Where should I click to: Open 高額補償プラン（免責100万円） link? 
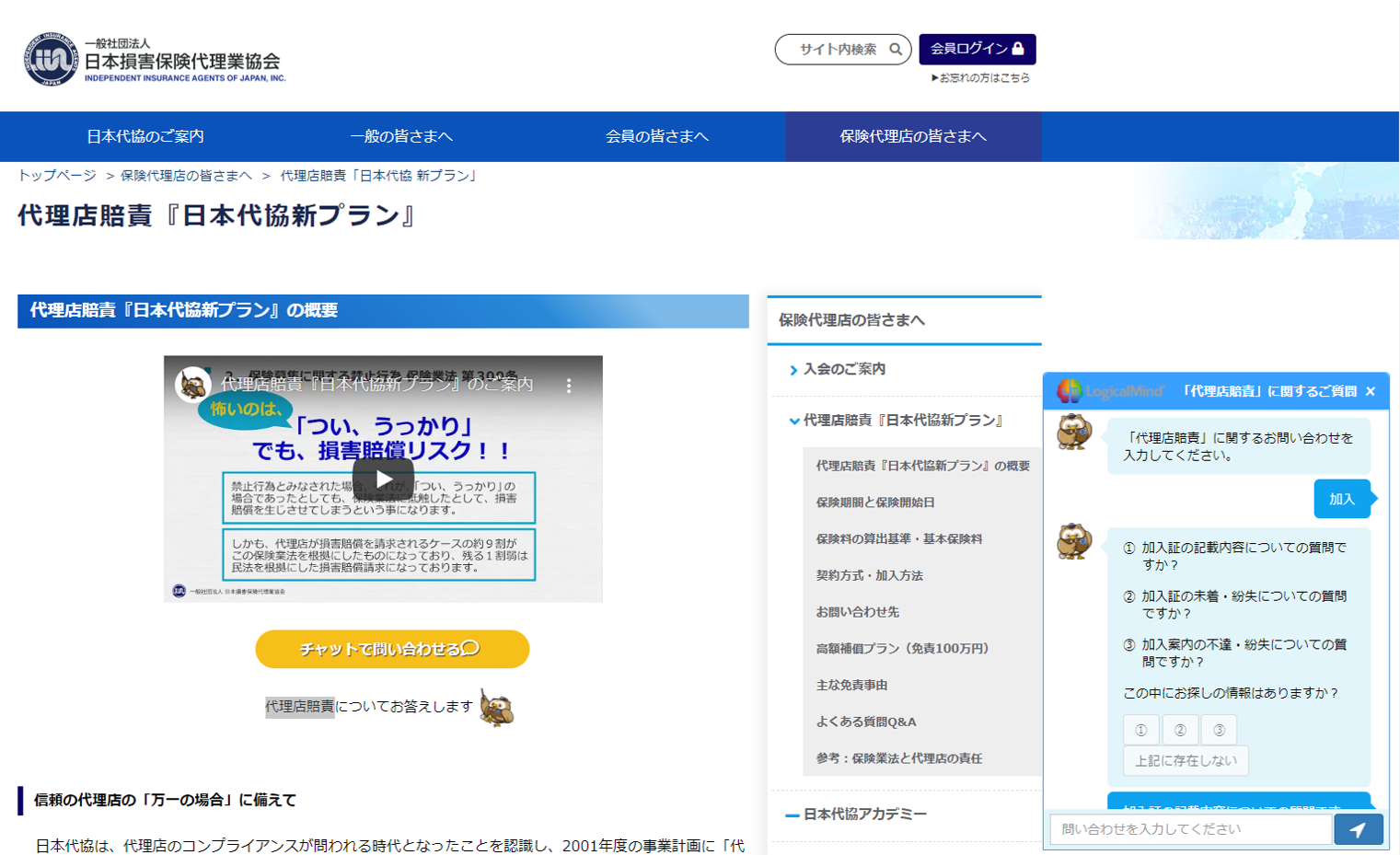(x=906, y=649)
